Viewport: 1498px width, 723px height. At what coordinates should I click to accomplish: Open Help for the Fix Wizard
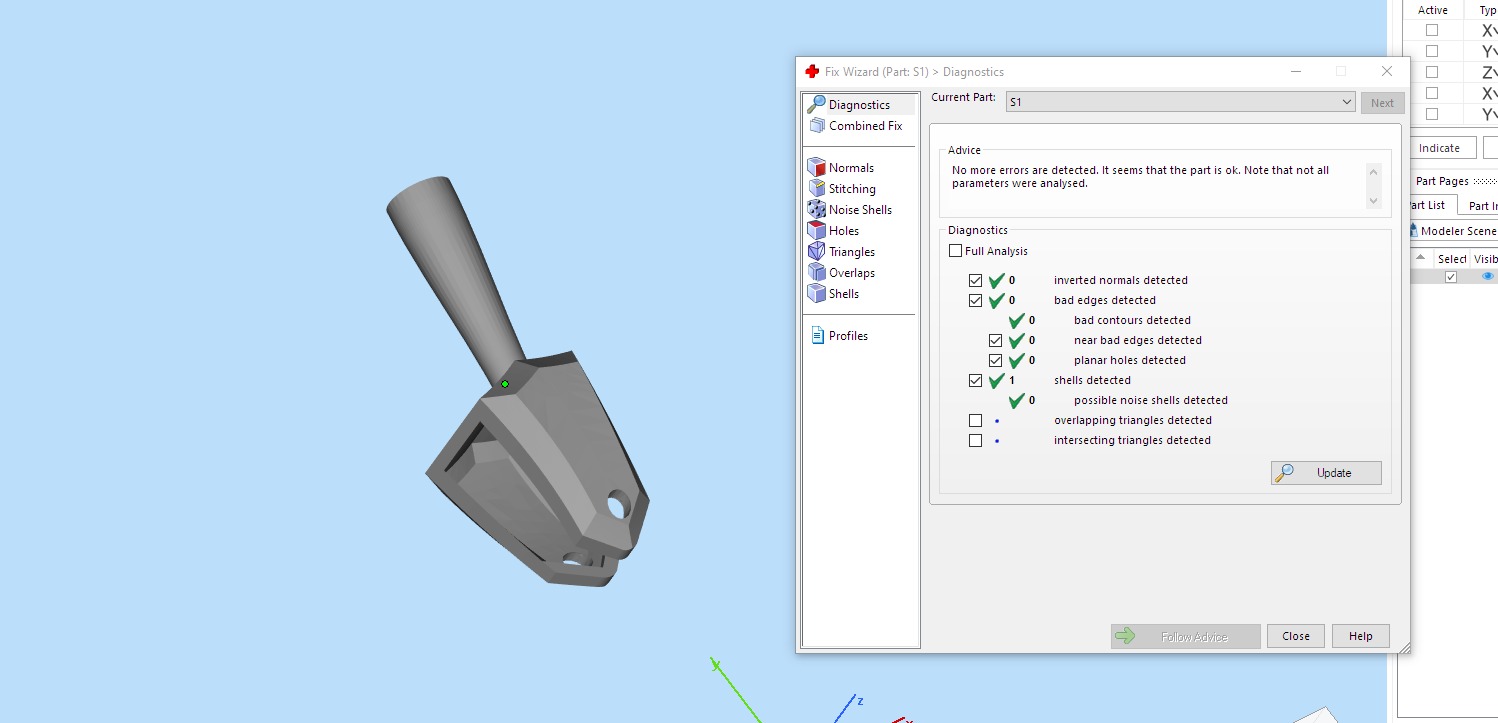coord(1361,636)
